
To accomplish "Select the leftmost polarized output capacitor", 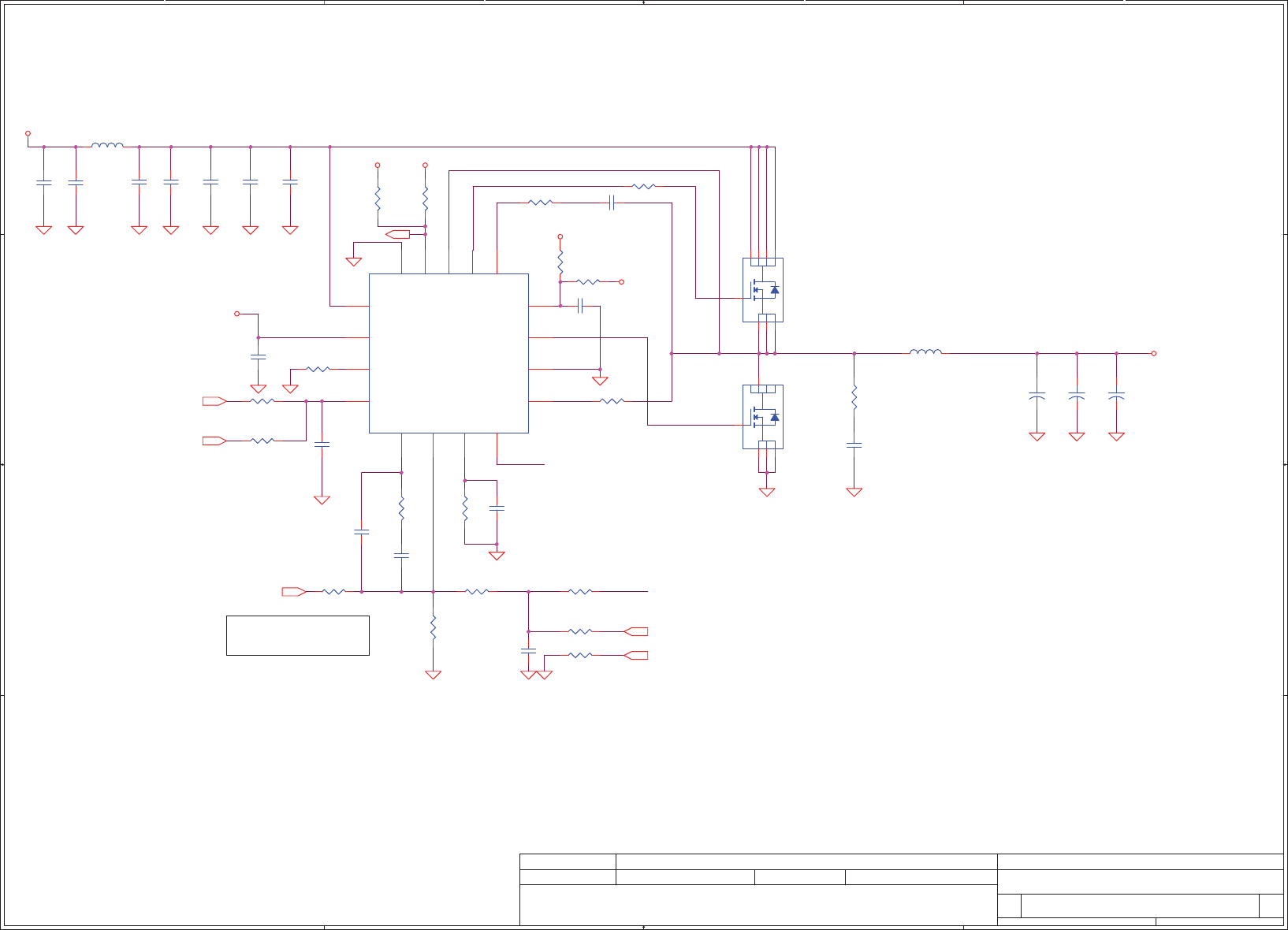I will point(1037,396).
